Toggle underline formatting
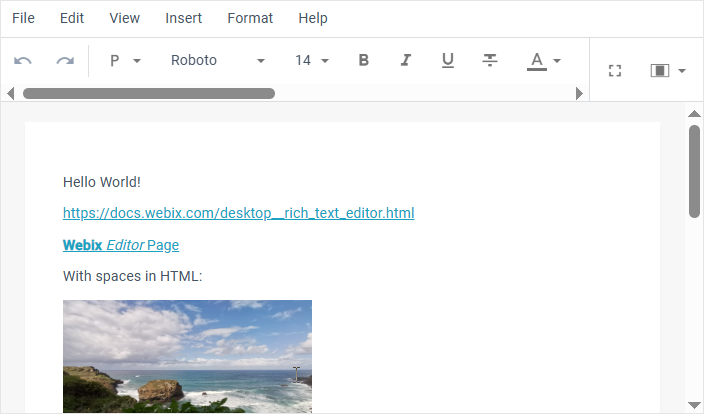The height and width of the screenshot is (414, 704). (x=448, y=61)
